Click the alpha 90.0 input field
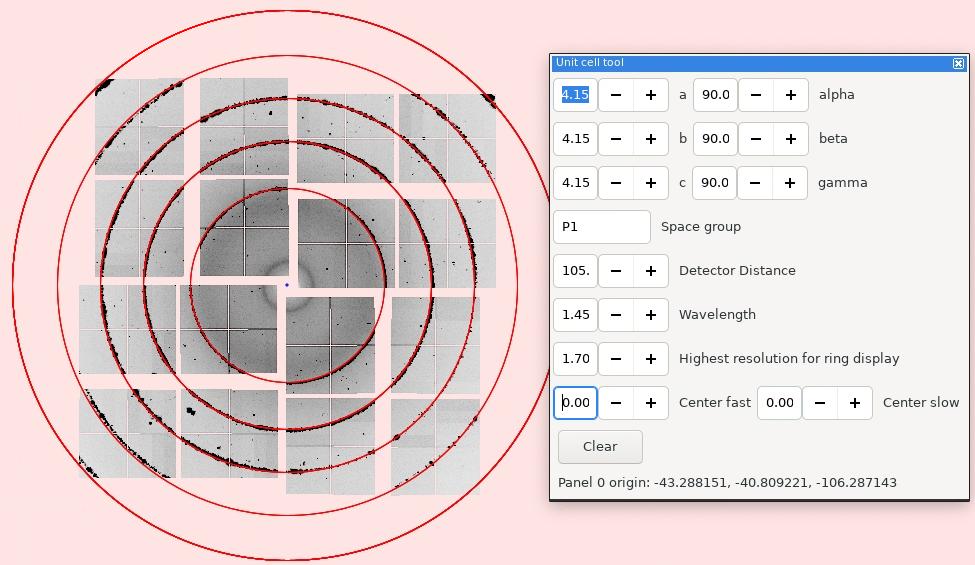975x565 pixels. click(x=715, y=95)
